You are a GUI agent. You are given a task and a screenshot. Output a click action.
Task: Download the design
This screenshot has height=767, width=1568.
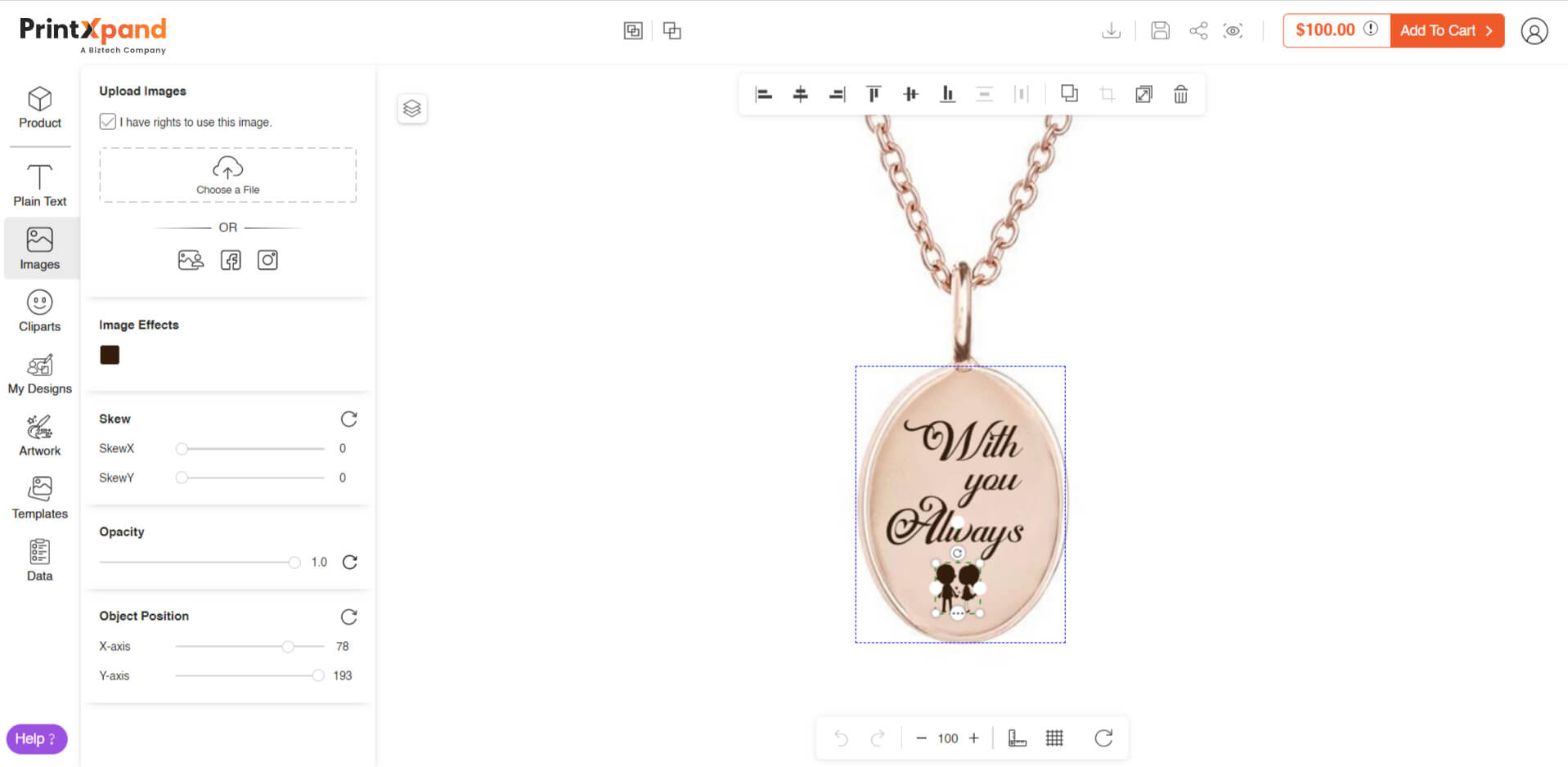1111,31
